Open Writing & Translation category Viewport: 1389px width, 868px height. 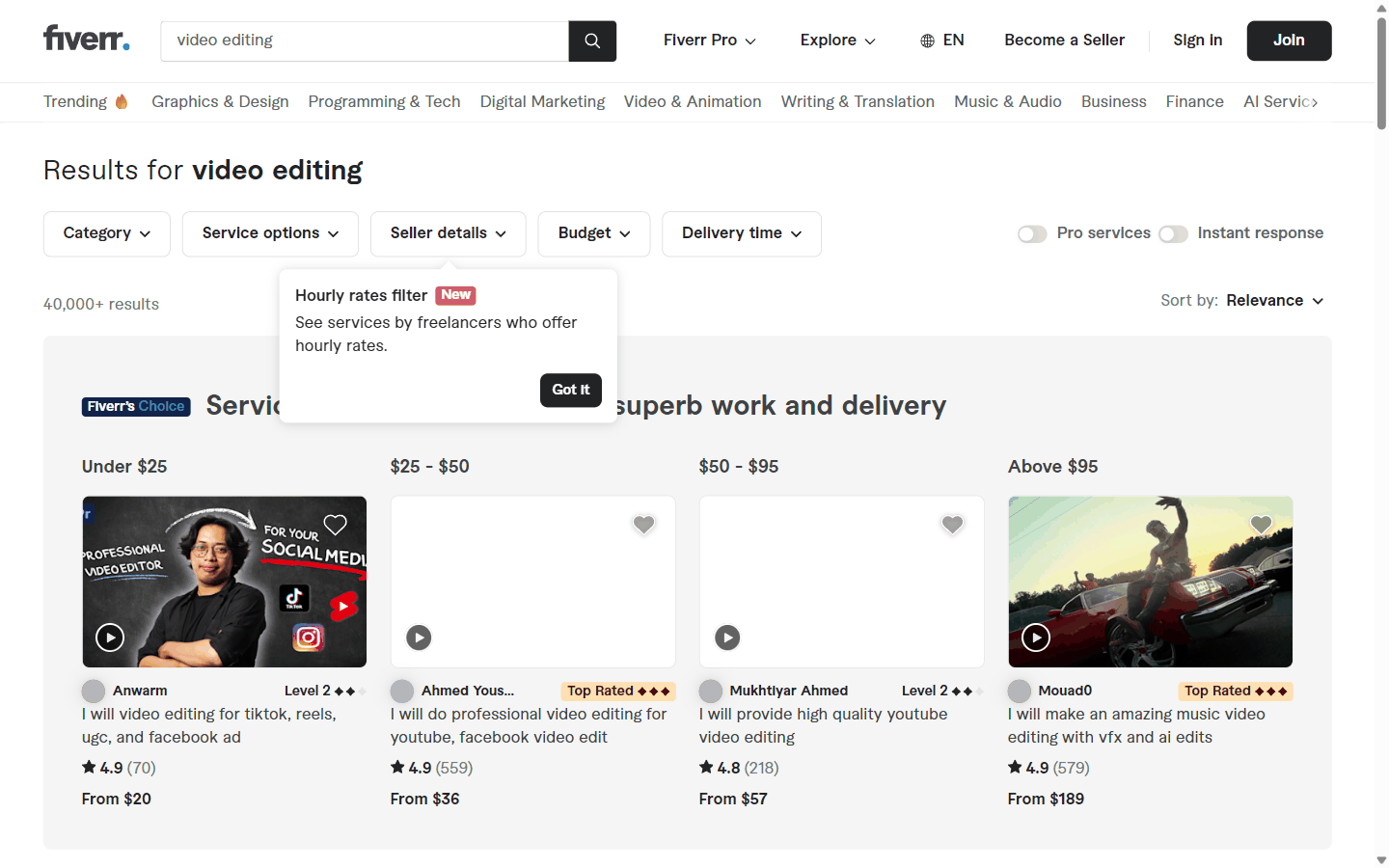[x=858, y=102]
